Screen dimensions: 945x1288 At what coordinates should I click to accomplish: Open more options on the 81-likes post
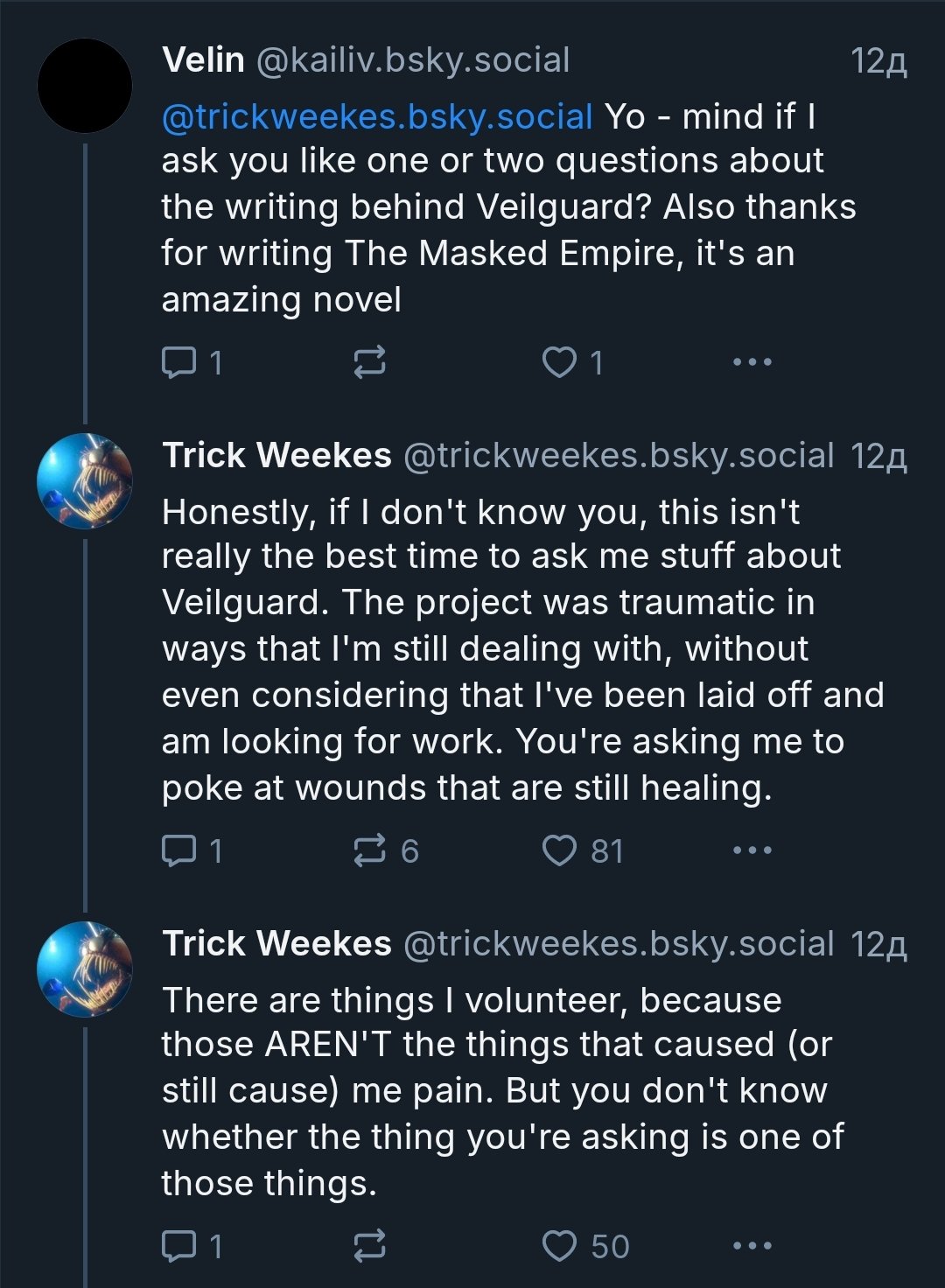tap(752, 850)
